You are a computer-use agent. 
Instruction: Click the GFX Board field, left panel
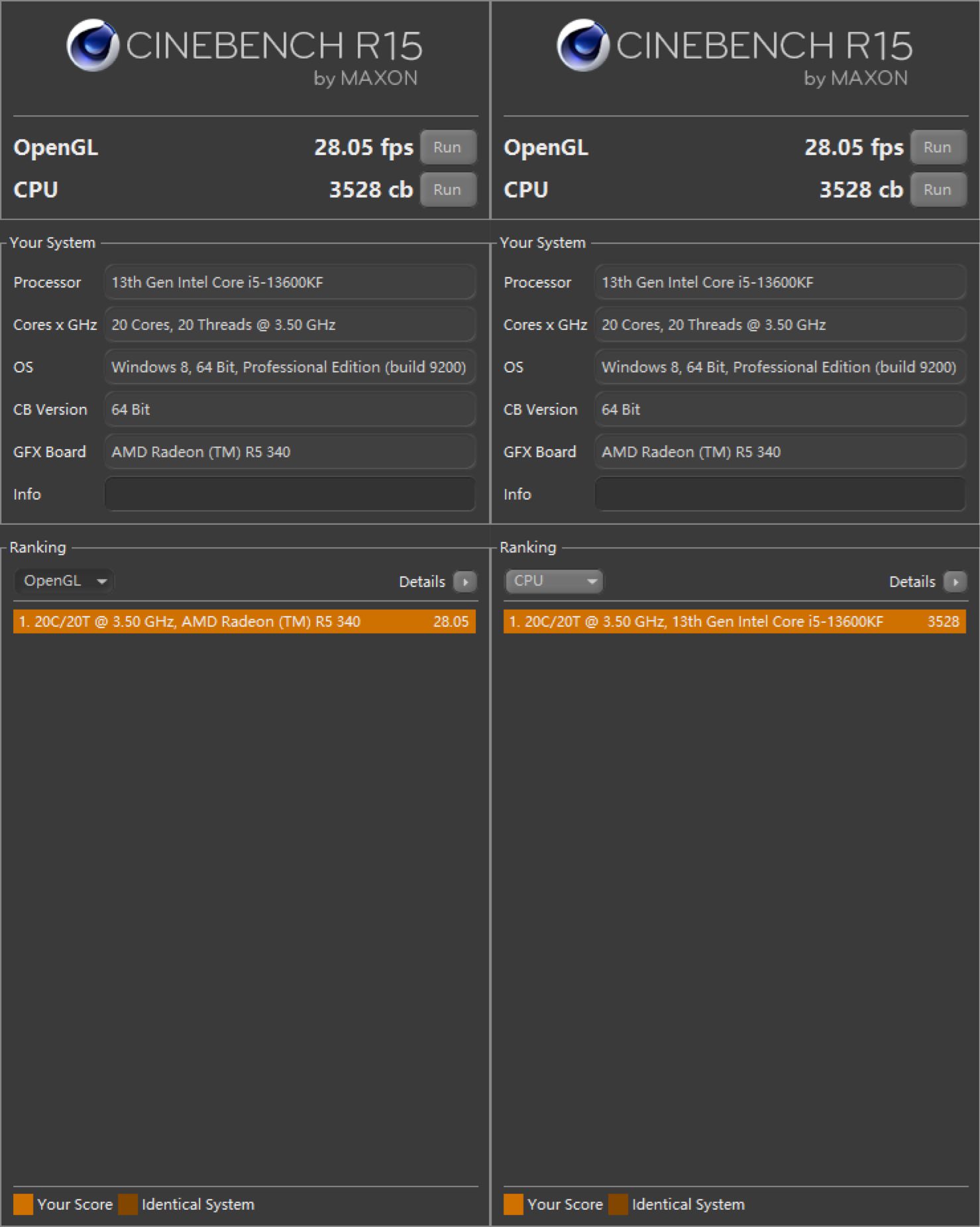tap(290, 452)
